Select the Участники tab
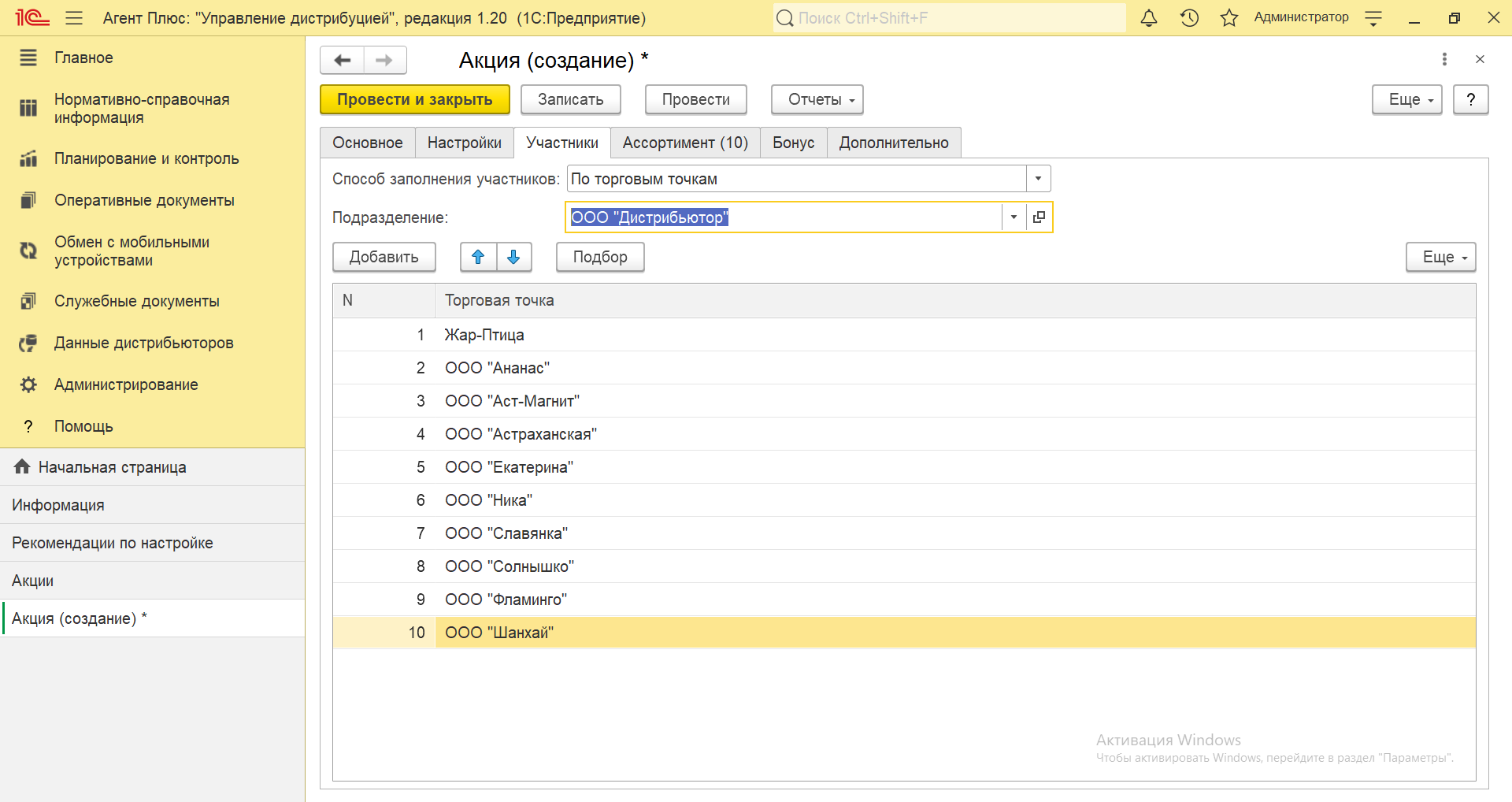 point(562,143)
